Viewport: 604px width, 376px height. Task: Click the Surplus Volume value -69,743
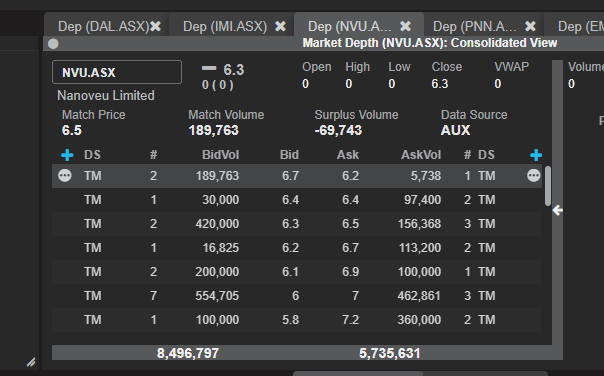(338, 130)
